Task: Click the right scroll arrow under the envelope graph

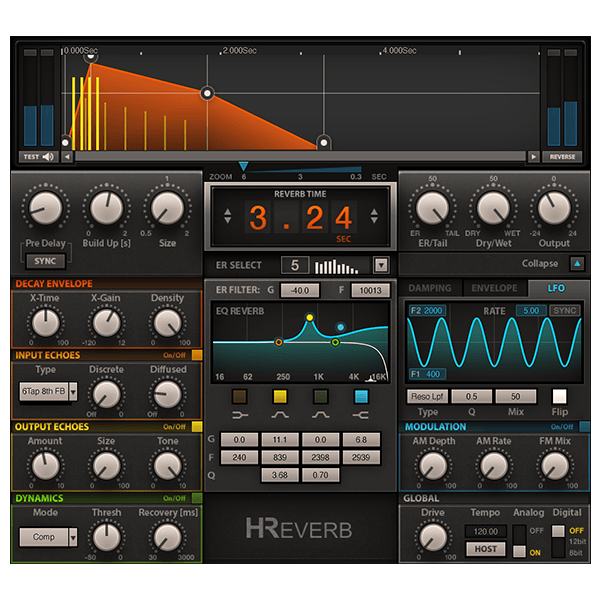Action: click(533, 157)
